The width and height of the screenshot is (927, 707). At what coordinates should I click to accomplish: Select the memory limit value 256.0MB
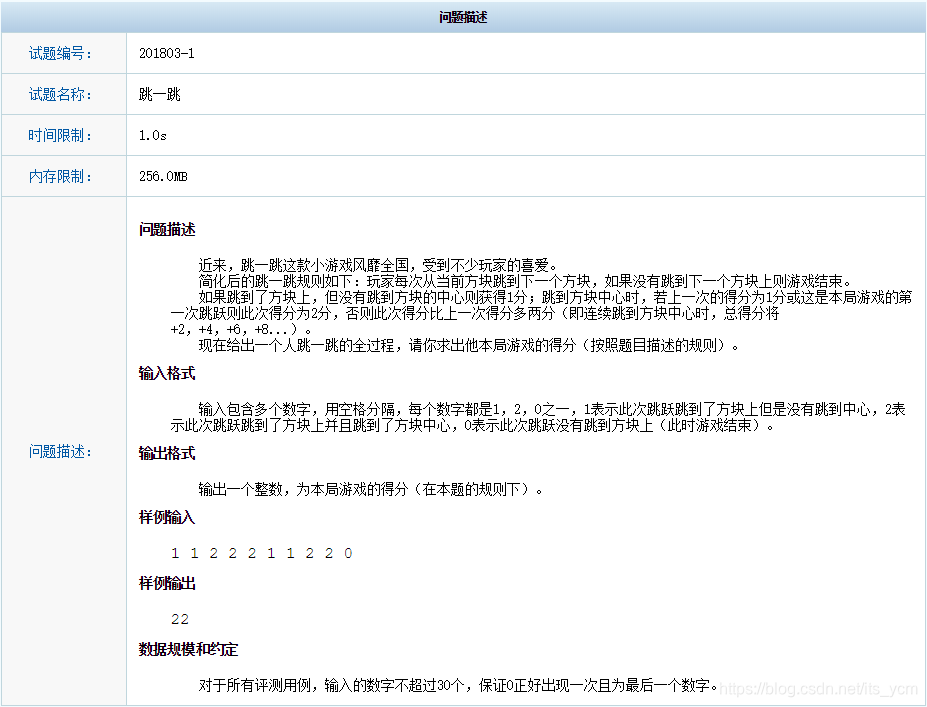point(162,176)
